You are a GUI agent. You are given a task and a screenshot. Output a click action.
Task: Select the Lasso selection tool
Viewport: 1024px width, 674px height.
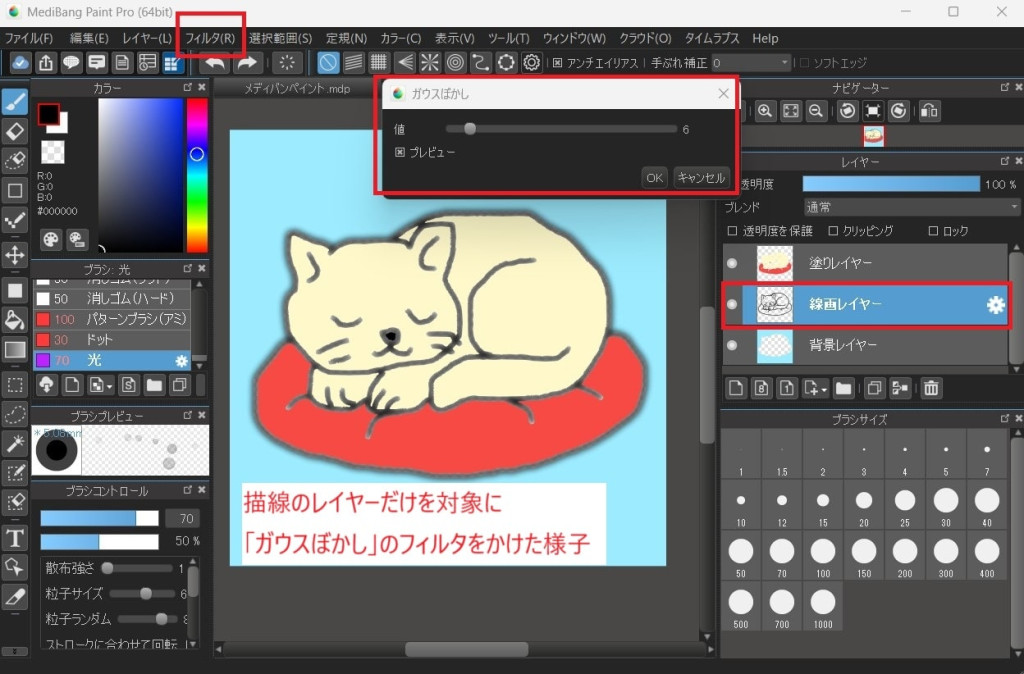coord(14,415)
